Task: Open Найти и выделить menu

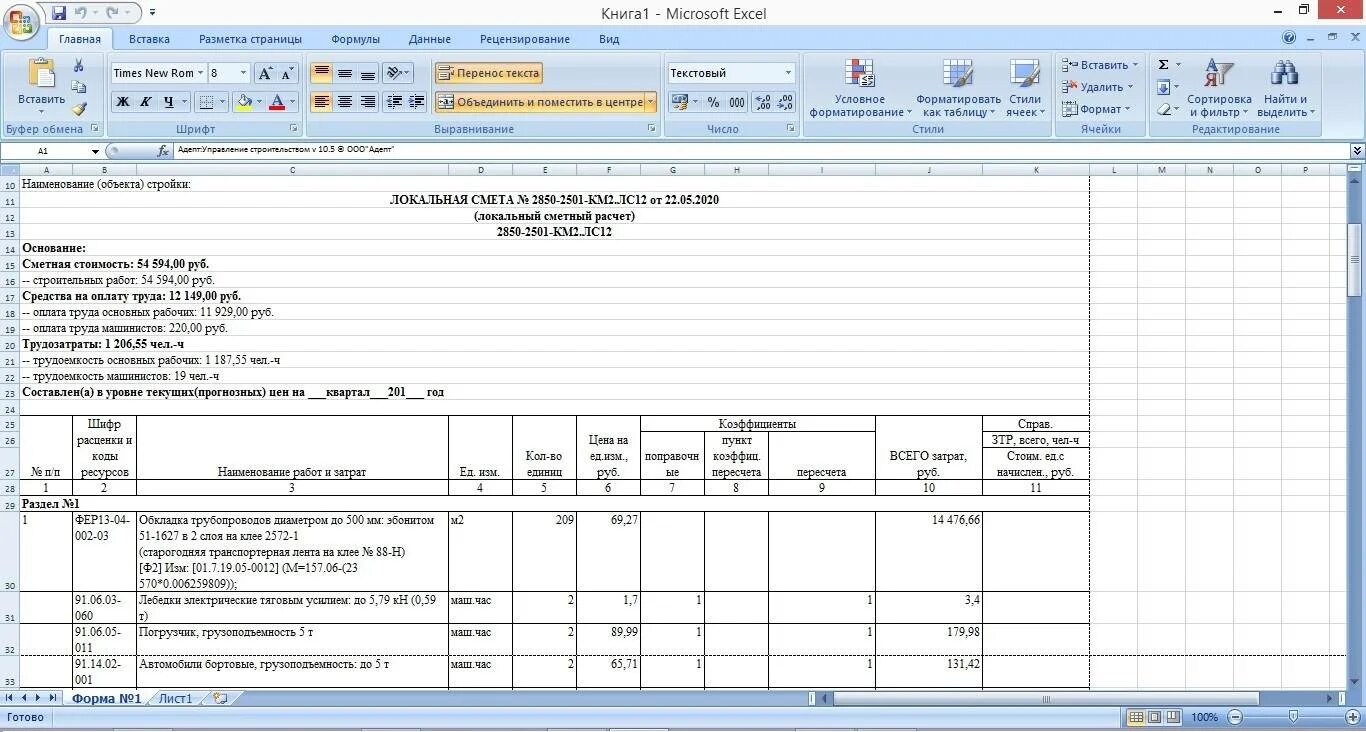Action: [x=1285, y=88]
